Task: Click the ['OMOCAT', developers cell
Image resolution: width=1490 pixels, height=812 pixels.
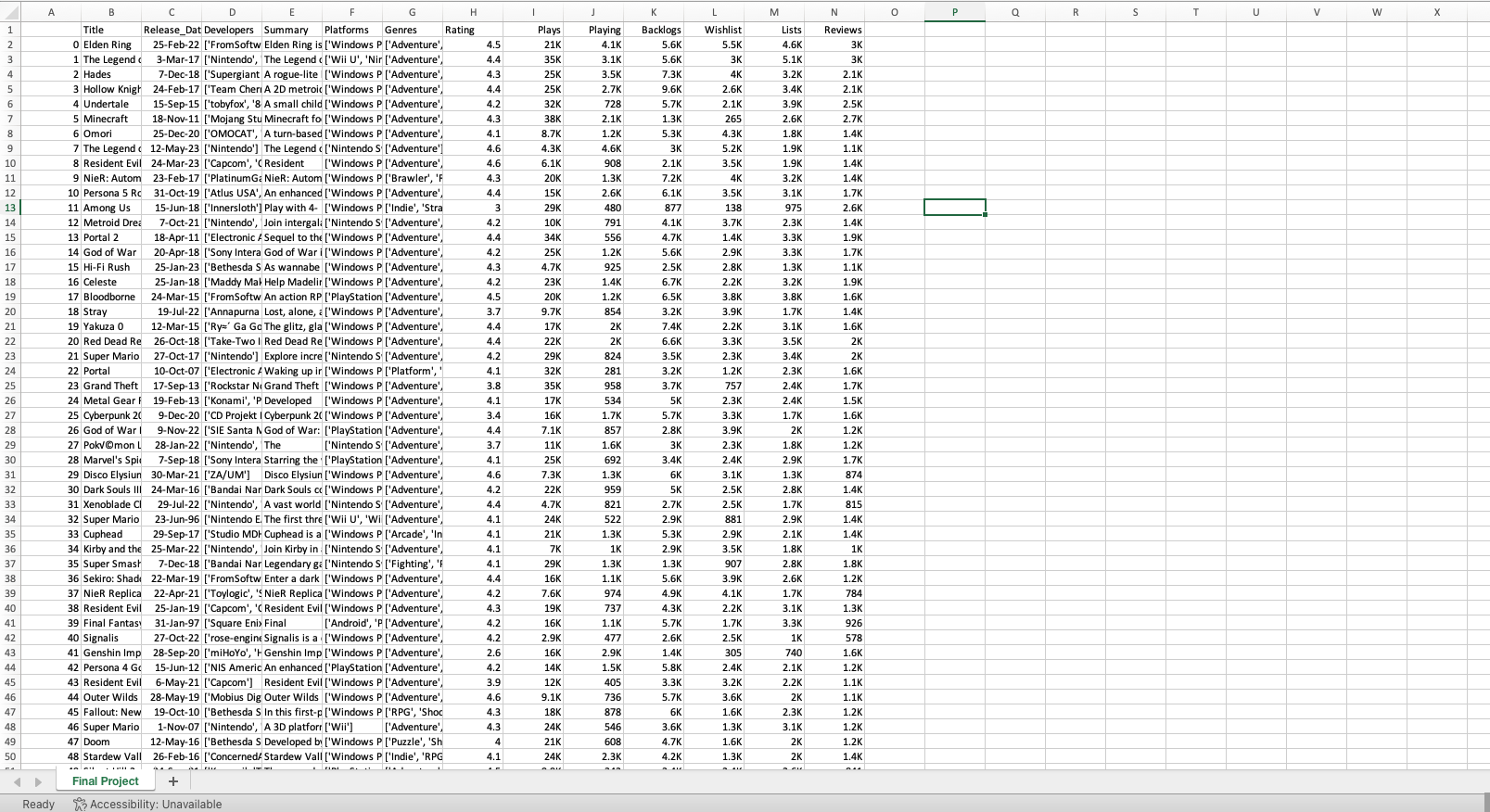Action: tap(232, 133)
